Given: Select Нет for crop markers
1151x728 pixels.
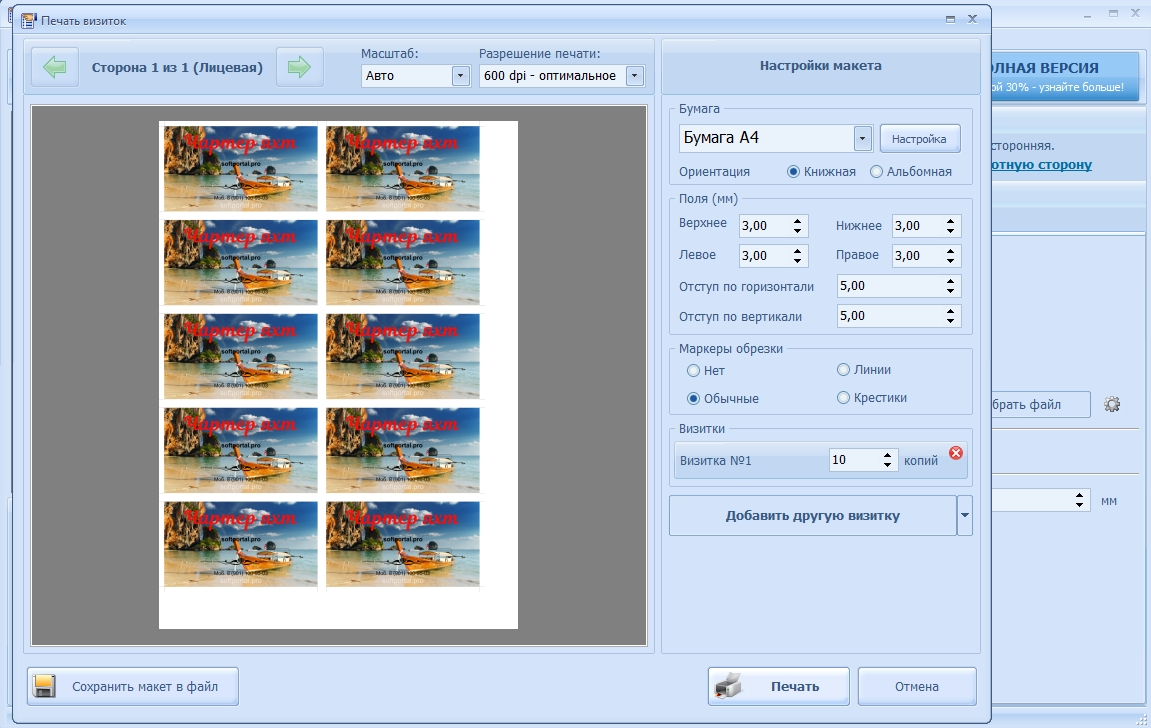Looking at the screenshot, I should point(694,371).
